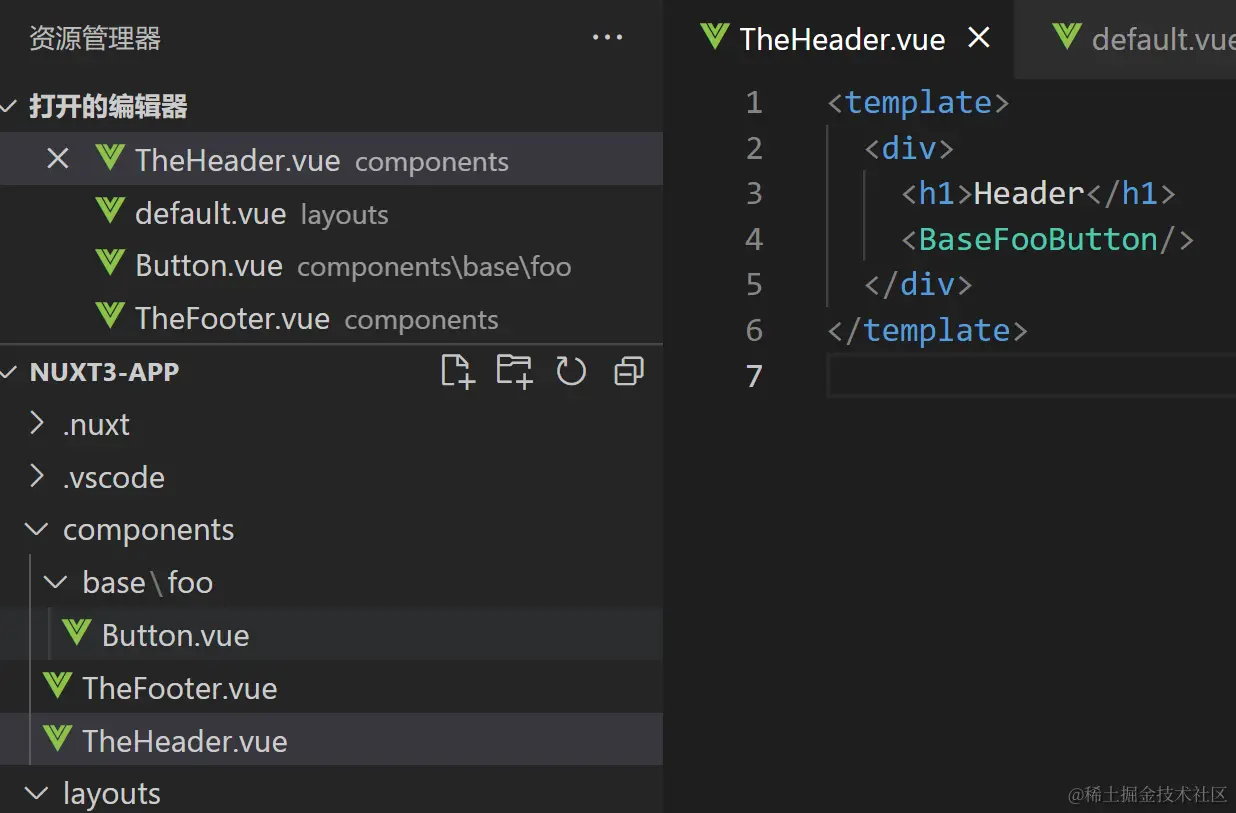1236x813 pixels.
Task: Click the Vue icon next to TheFooter.vue in file tree
Action: point(57,686)
